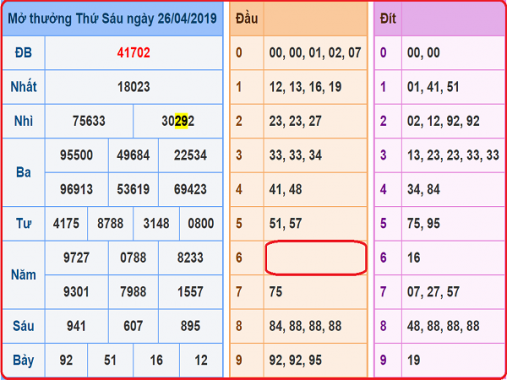Click the 'Nhì' row label
The height and width of the screenshot is (380, 507).
click(23, 121)
